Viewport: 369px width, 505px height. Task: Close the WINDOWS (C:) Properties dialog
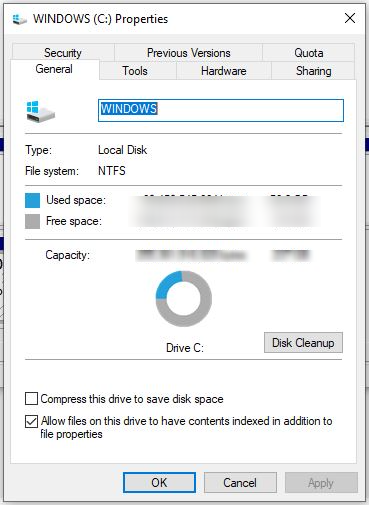click(350, 18)
